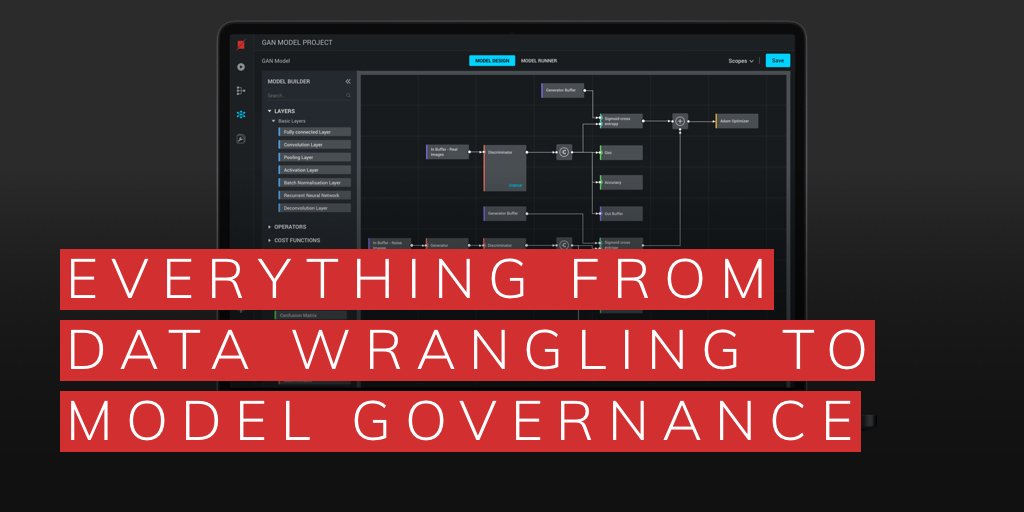Image resolution: width=1024 pixels, height=512 pixels.
Task: Select Batch Normalisation Layer block
Action: pyautogui.click(x=314, y=183)
